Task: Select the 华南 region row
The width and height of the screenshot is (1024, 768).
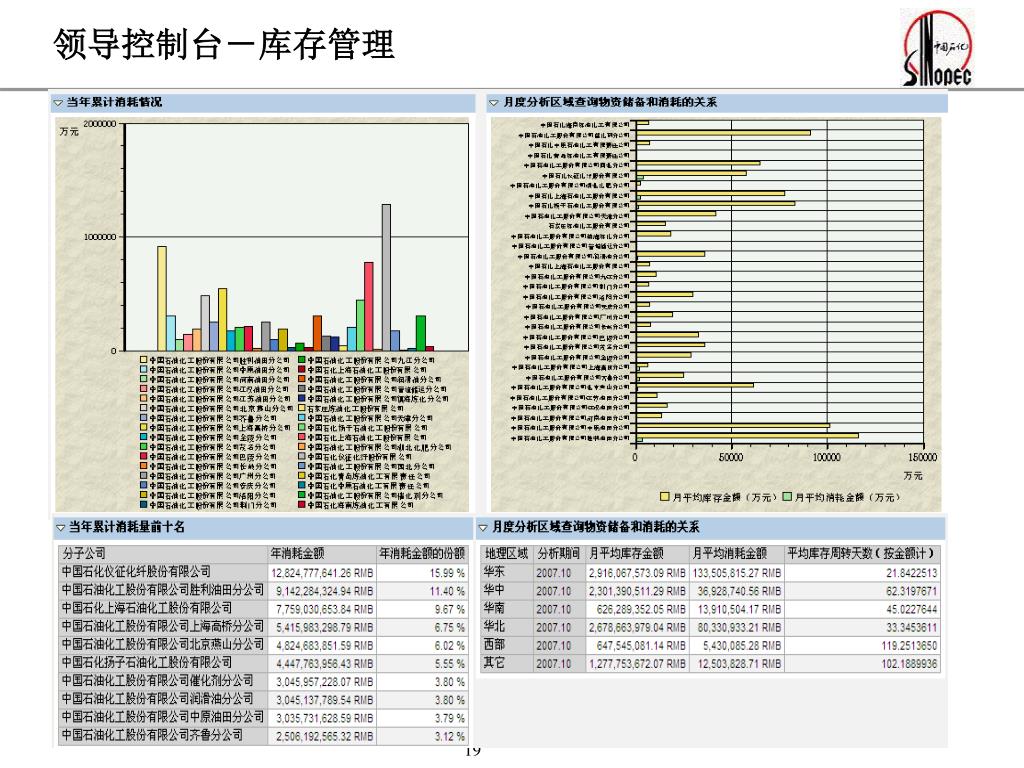Action: point(712,609)
